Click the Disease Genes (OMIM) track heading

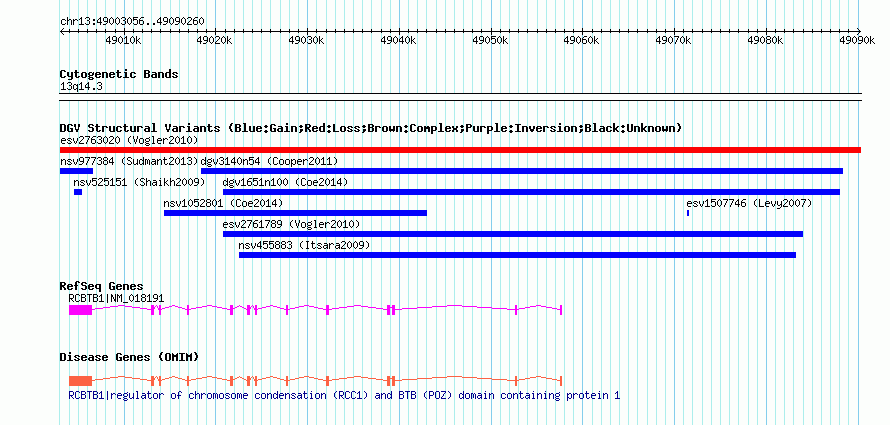129,357
